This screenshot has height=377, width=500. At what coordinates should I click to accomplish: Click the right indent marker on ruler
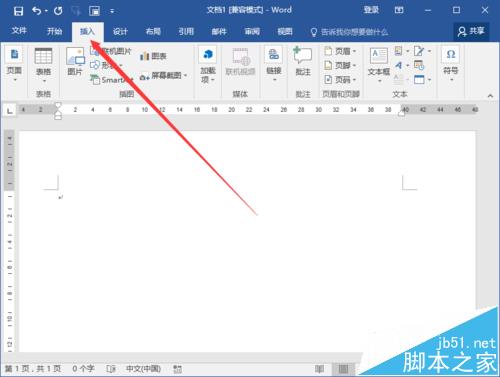click(x=402, y=113)
